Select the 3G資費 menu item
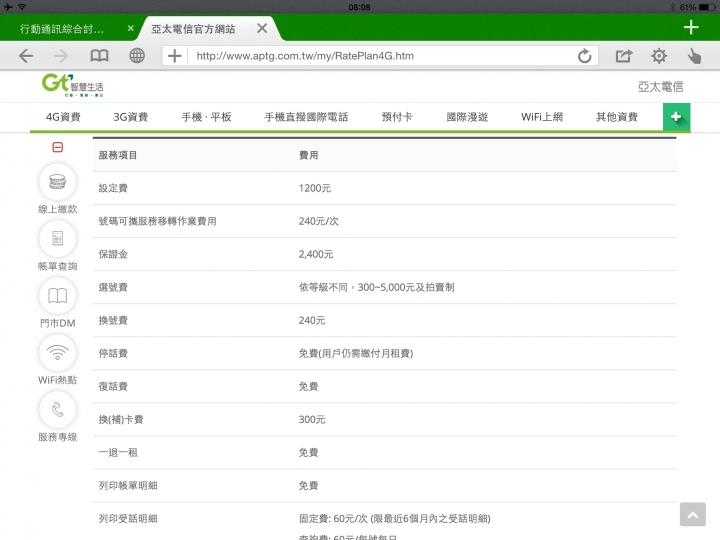Image resolution: width=720 pixels, height=540 pixels. [x=131, y=117]
